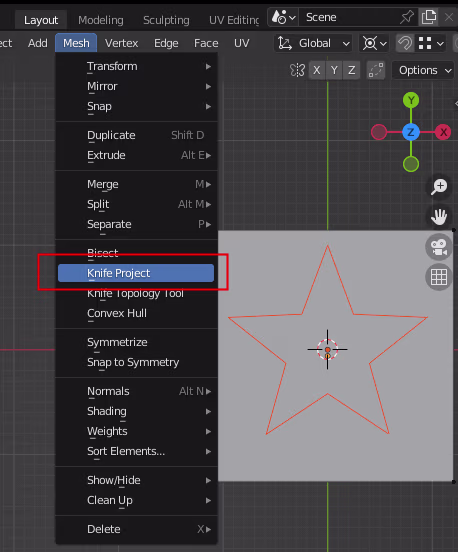Click the negative Y axis gizmo circle
This screenshot has height=552, width=458.
(411, 164)
